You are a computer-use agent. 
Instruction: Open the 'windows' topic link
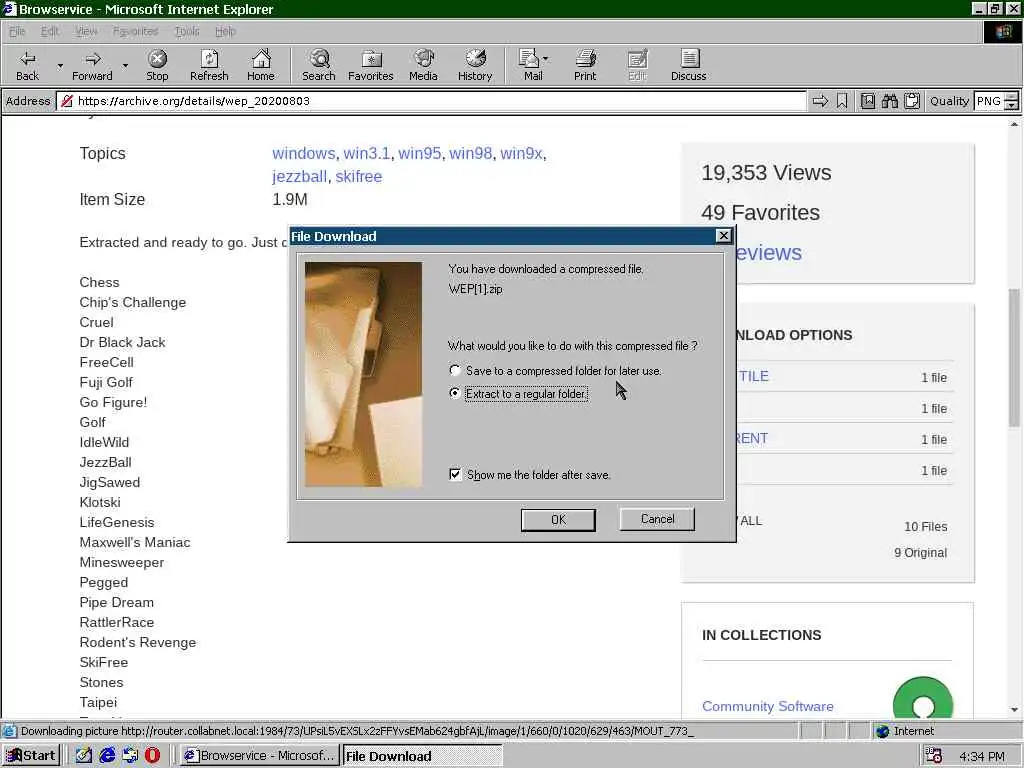click(304, 153)
